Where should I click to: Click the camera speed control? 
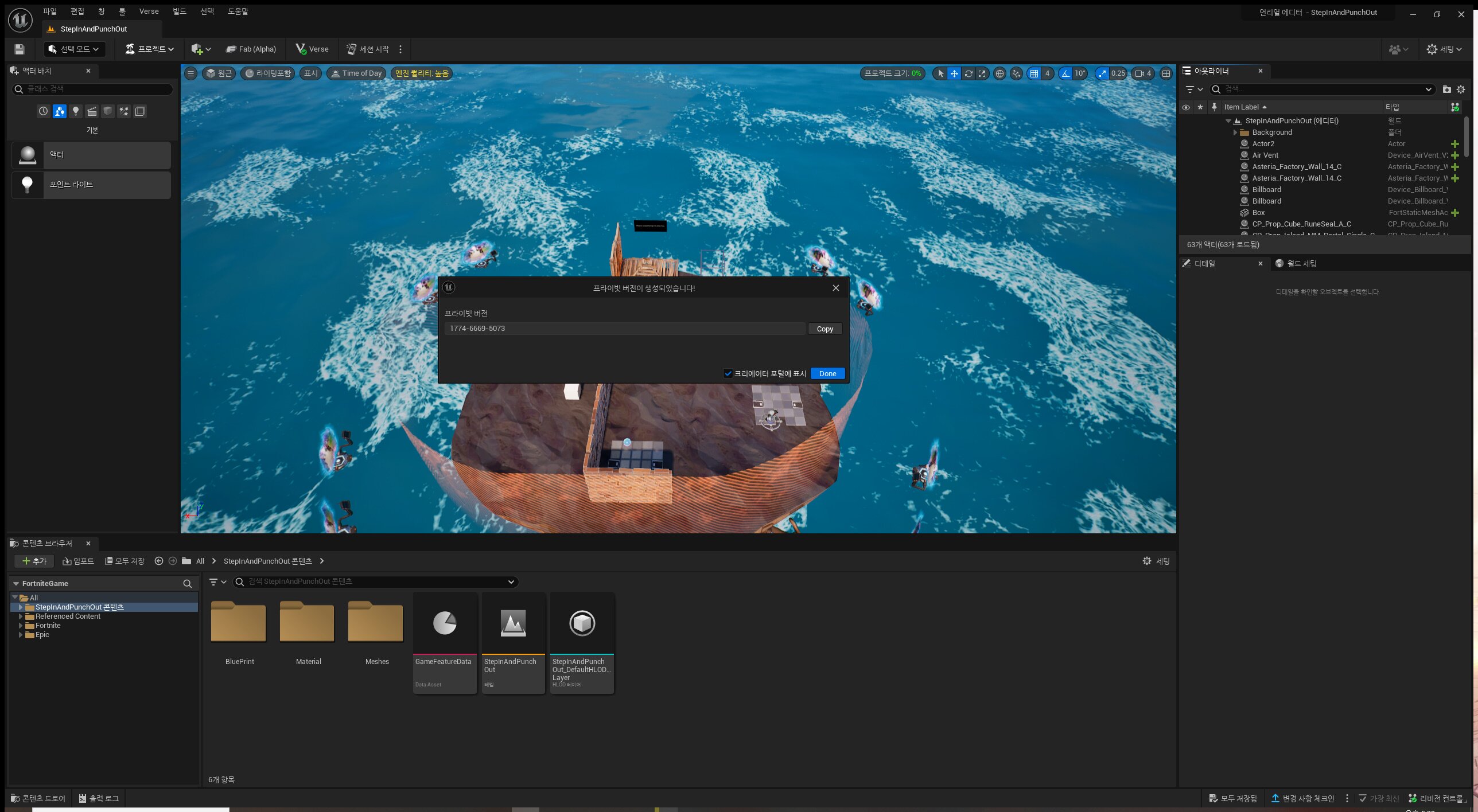point(1143,73)
